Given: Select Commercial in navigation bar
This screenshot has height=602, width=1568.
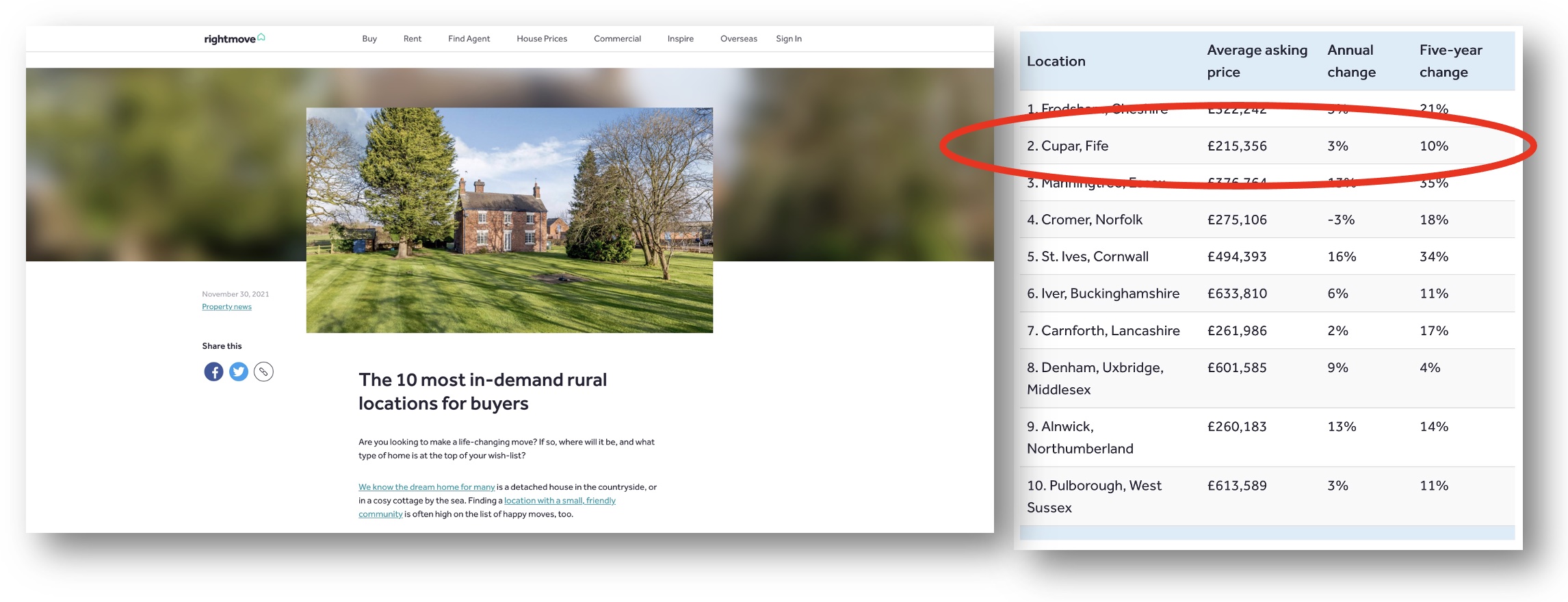Looking at the screenshot, I should (617, 39).
